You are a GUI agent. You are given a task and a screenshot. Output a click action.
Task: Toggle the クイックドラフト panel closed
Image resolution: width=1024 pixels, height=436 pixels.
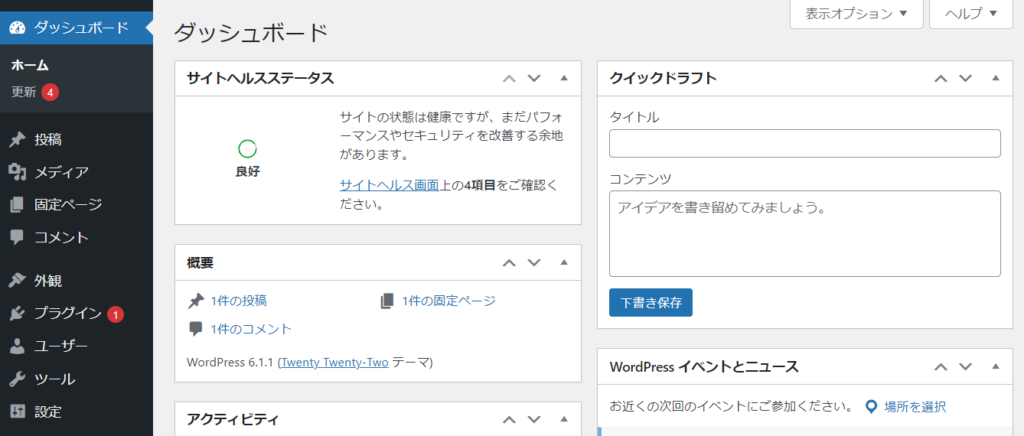pyautogui.click(x=995, y=78)
